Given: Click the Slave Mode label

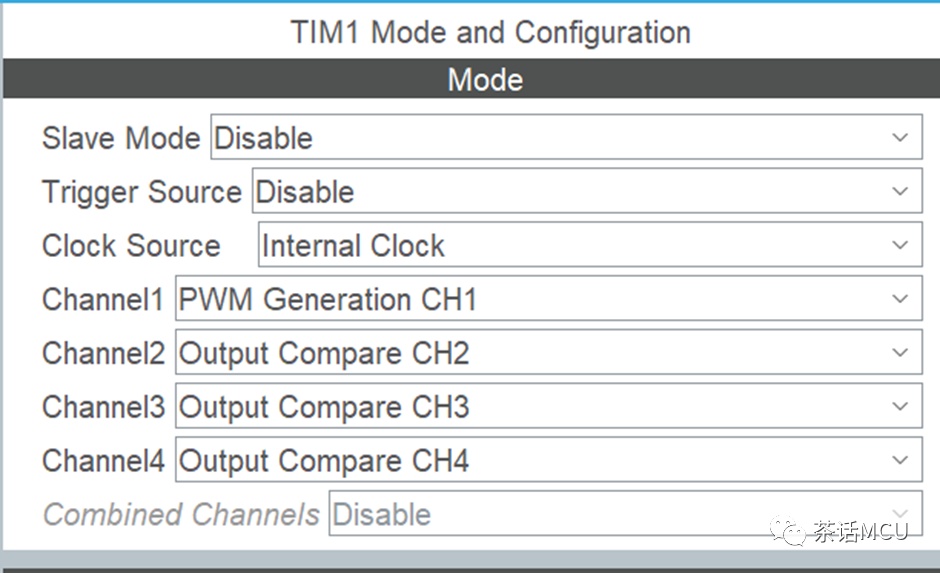Looking at the screenshot, I should coord(120,138).
